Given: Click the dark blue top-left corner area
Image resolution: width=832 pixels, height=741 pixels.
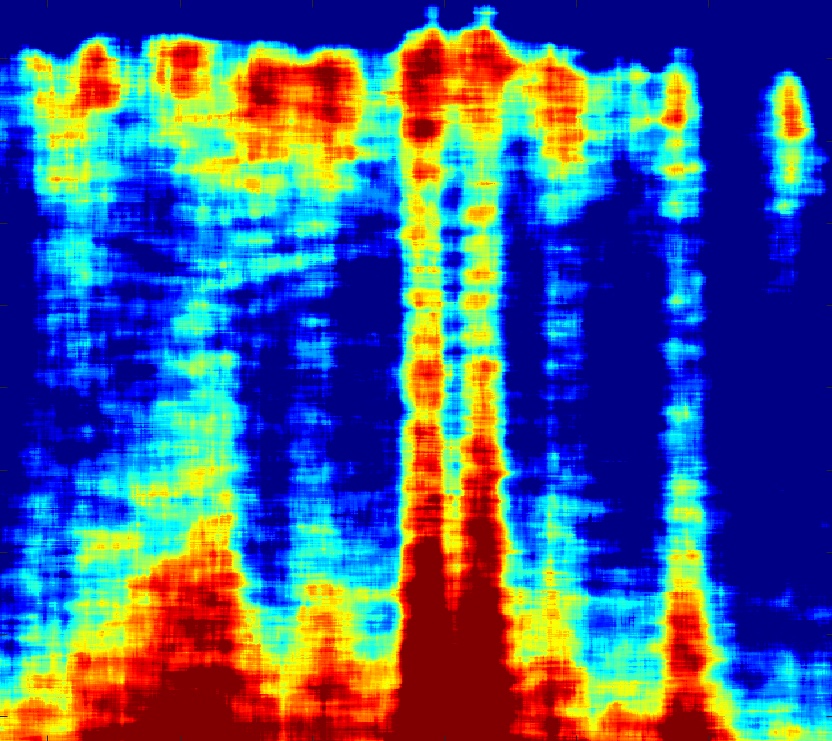Looking at the screenshot, I should point(20,20).
